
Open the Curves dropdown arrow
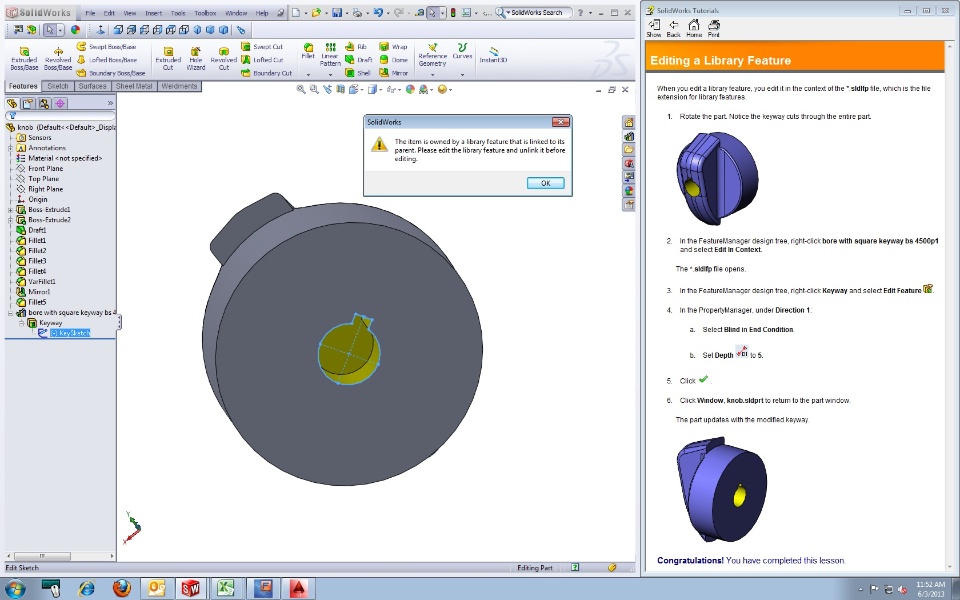[462, 75]
